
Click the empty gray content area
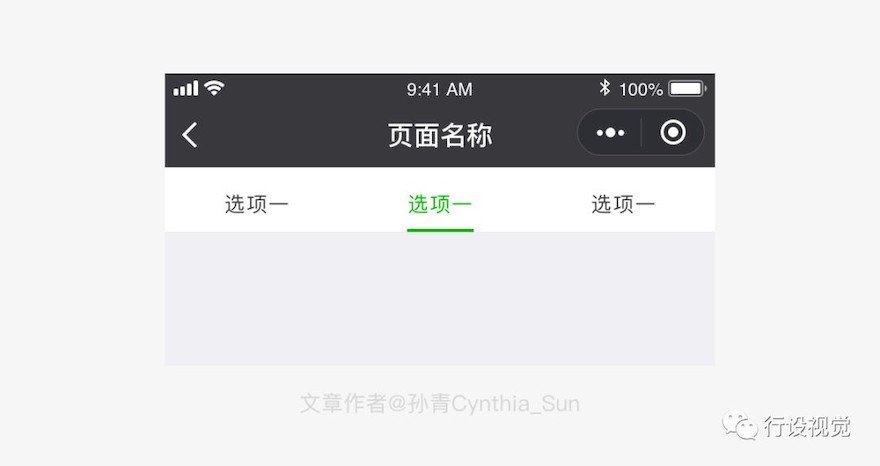[x=440, y=299]
